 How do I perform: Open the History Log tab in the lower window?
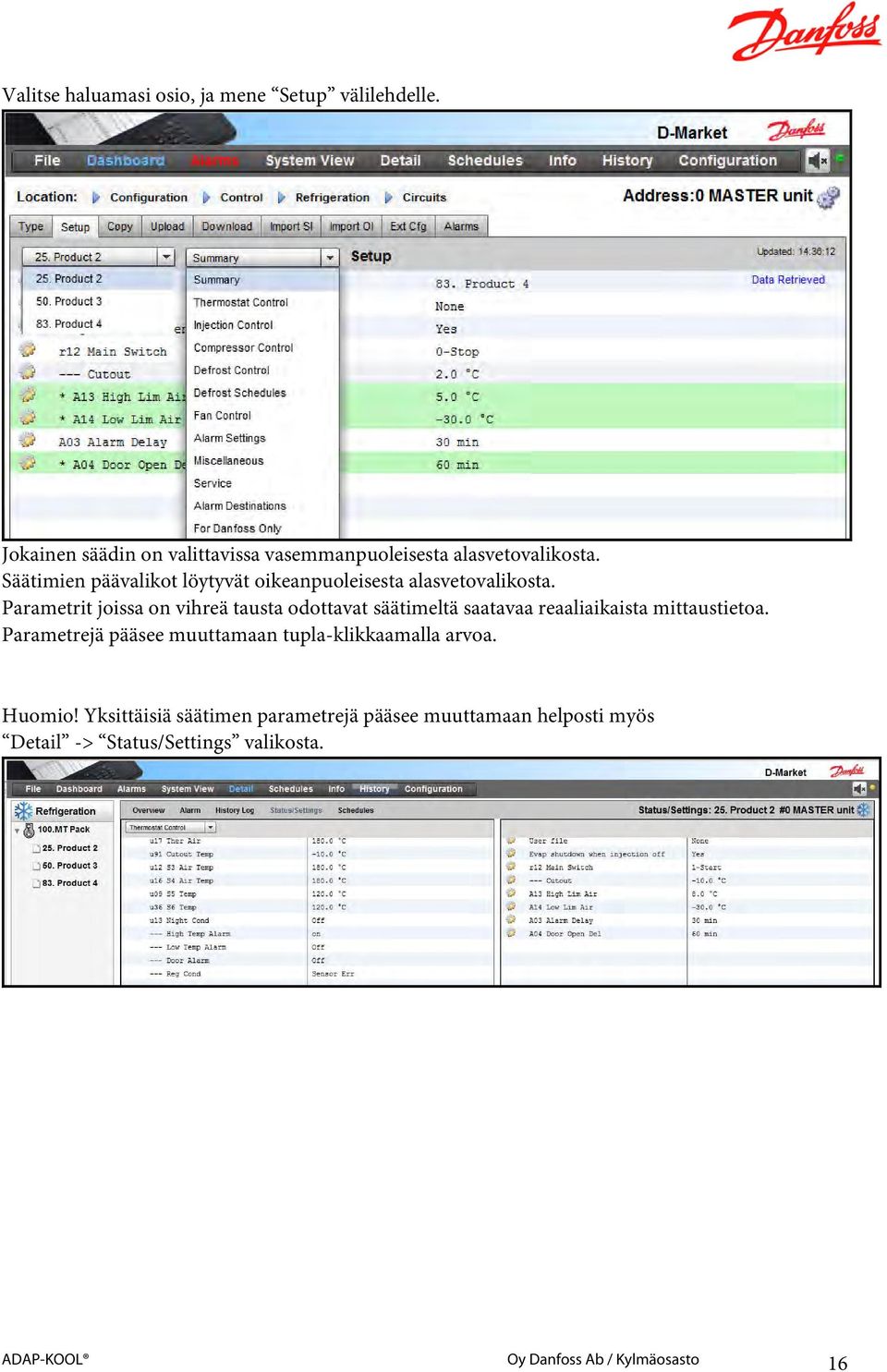pyautogui.click(x=235, y=810)
